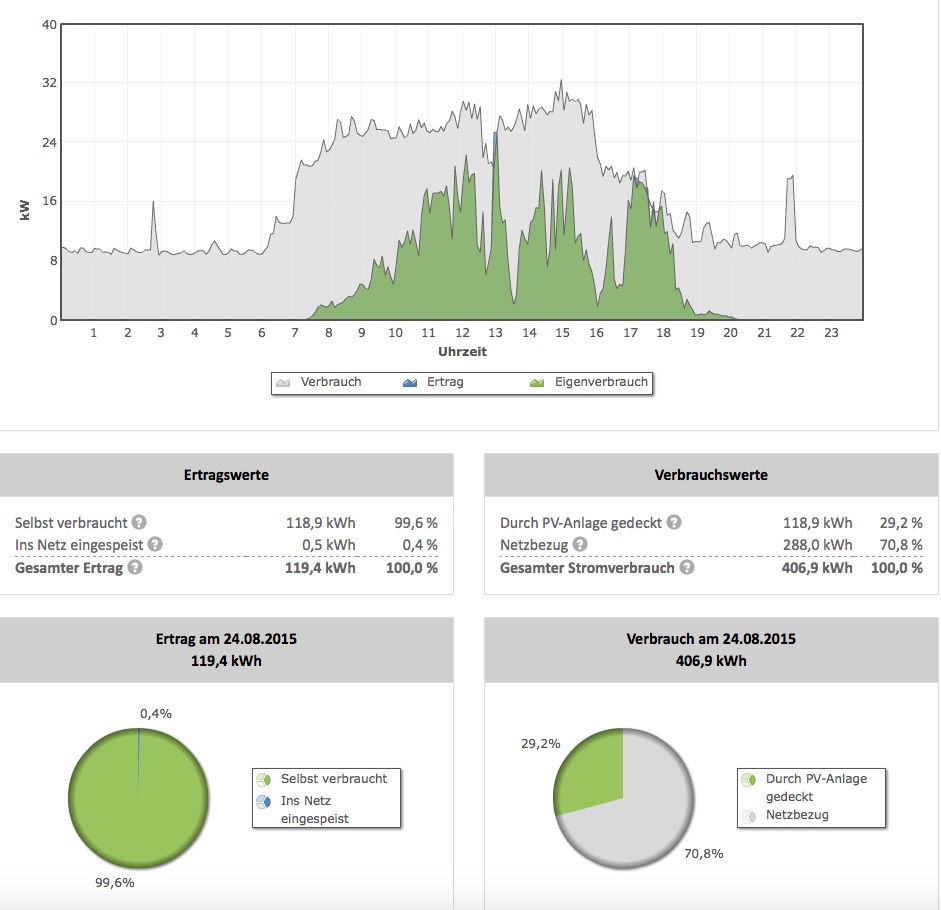Click the question mark next to Netzbezug
This screenshot has height=910, width=941.
(x=581, y=545)
